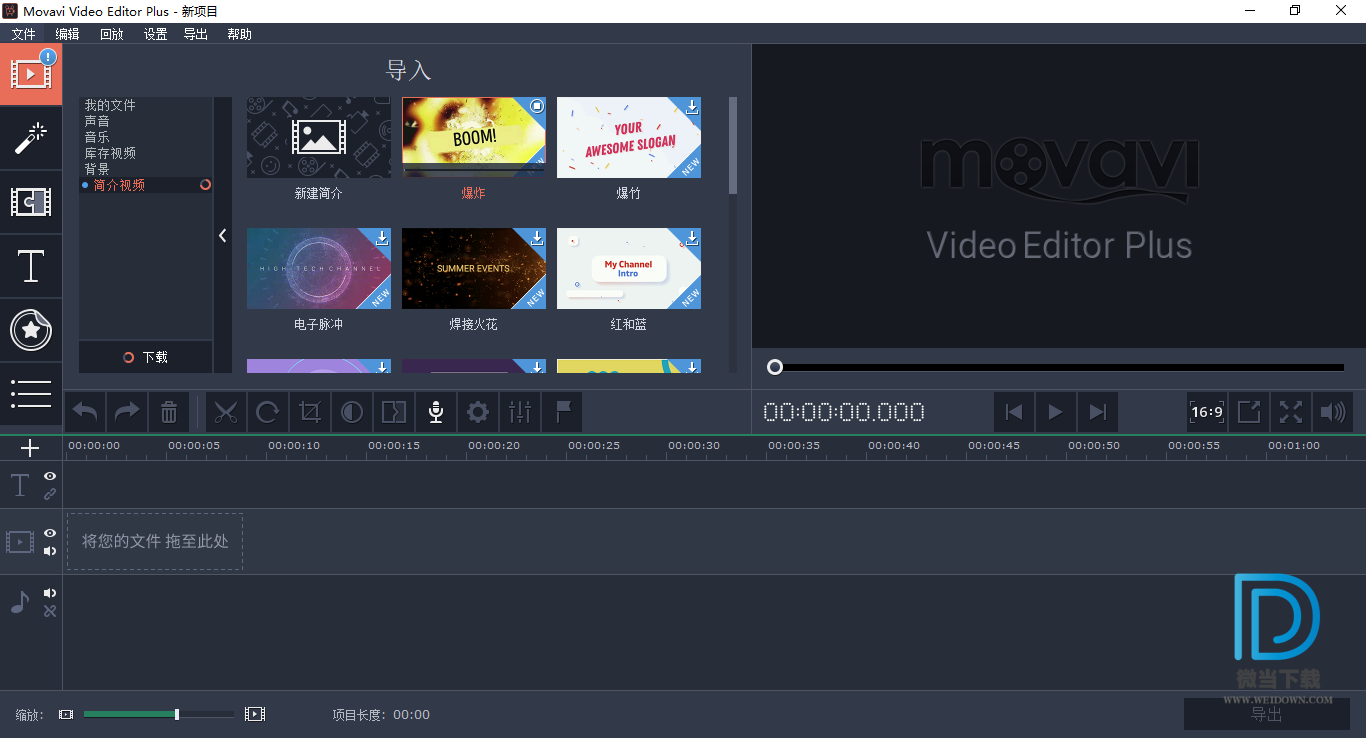Open the 编辑 menu

pos(68,34)
